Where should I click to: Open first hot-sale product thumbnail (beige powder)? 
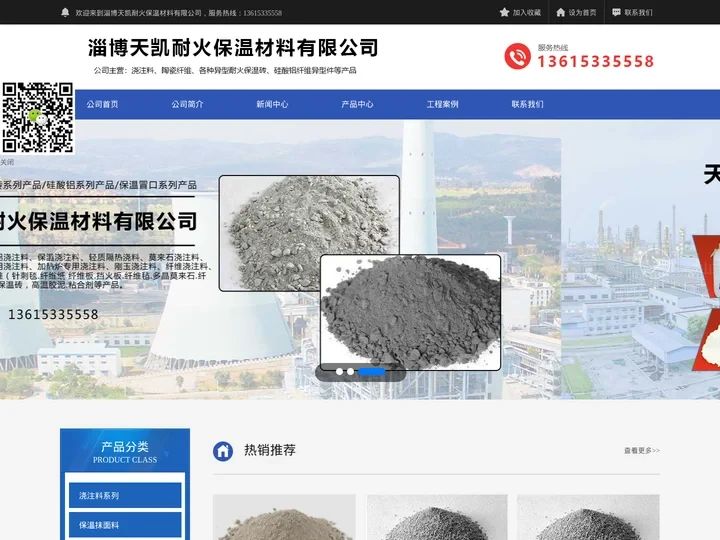coord(284,517)
